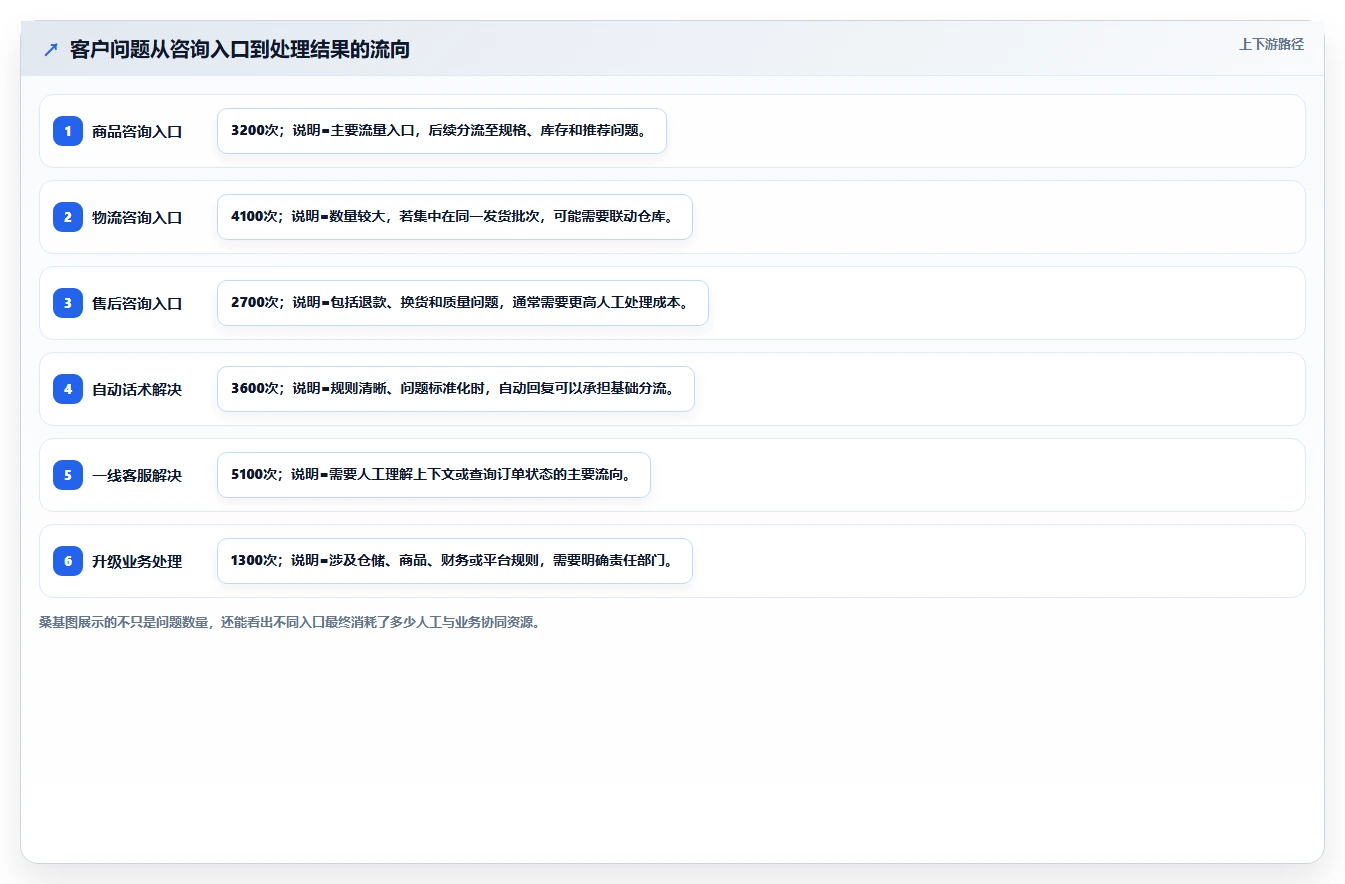Click the title 客户问题从咨询入口到处理结果的流向
The width and height of the screenshot is (1345, 884).
pos(240,49)
